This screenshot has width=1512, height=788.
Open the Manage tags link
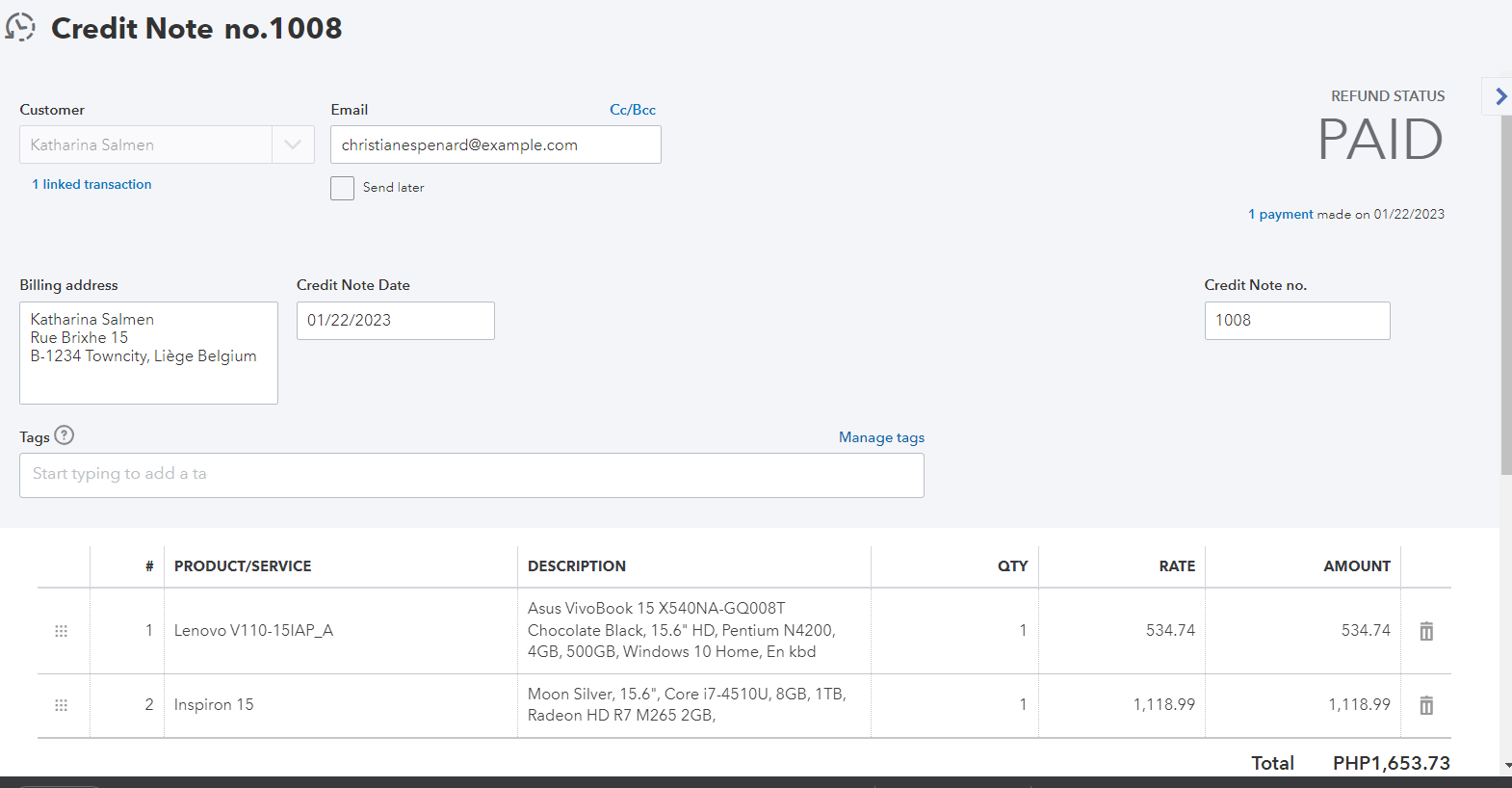point(881,437)
